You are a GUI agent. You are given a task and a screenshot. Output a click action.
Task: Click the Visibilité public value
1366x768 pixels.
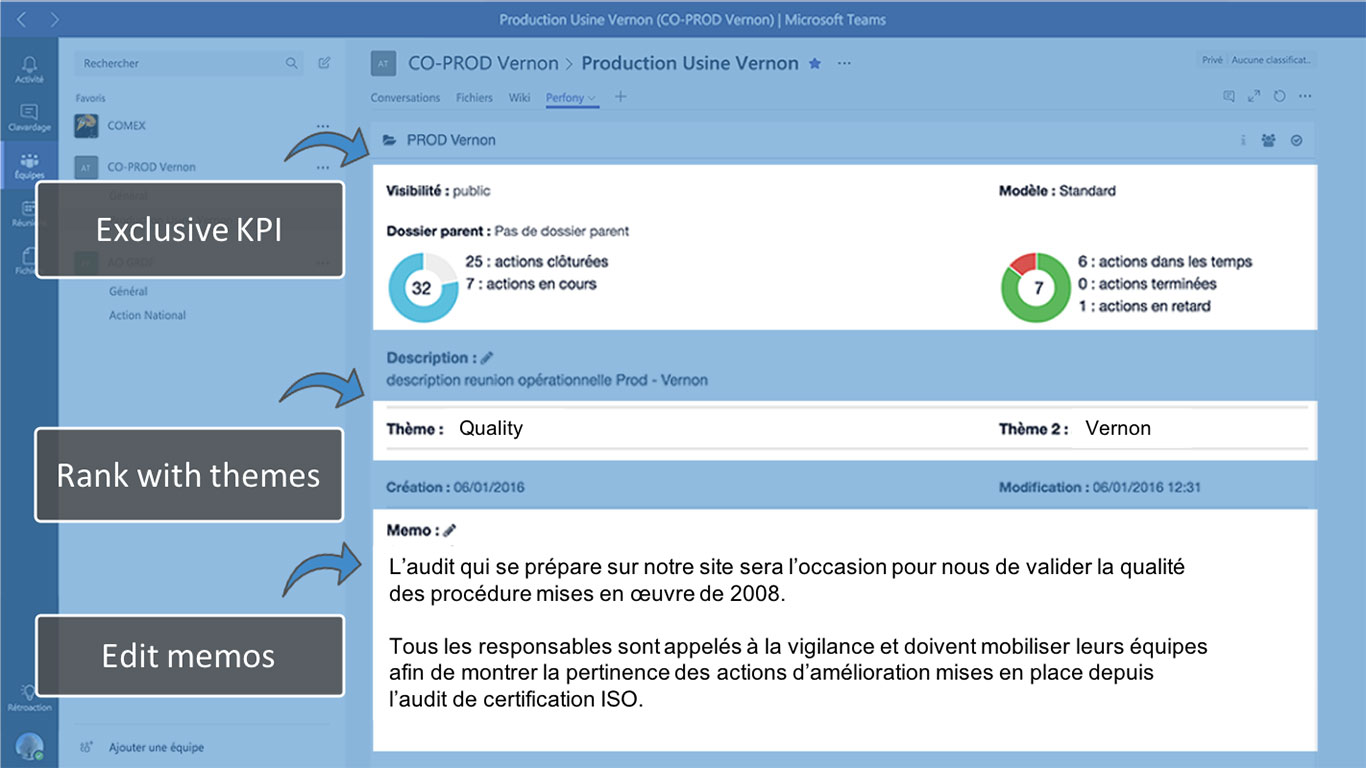[x=472, y=190]
